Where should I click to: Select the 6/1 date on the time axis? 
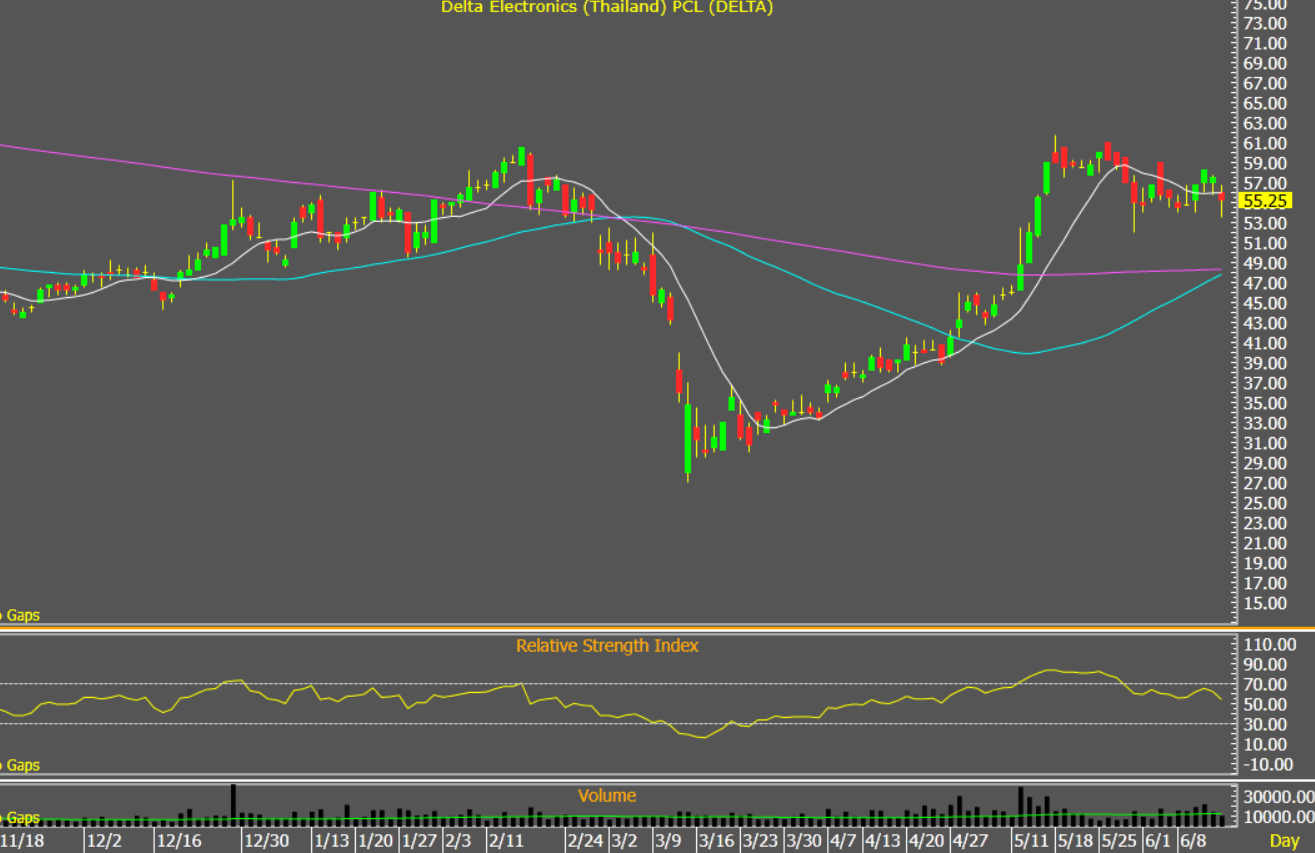(1158, 840)
